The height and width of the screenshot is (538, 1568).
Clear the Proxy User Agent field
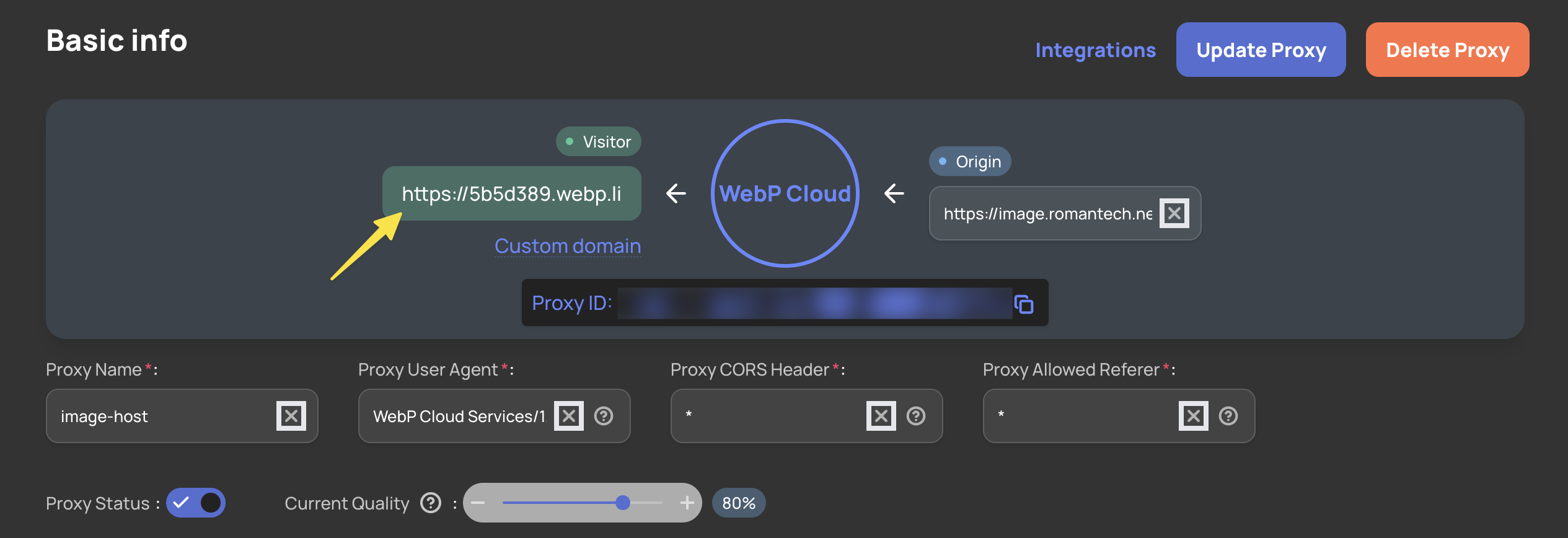tap(569, 416)
